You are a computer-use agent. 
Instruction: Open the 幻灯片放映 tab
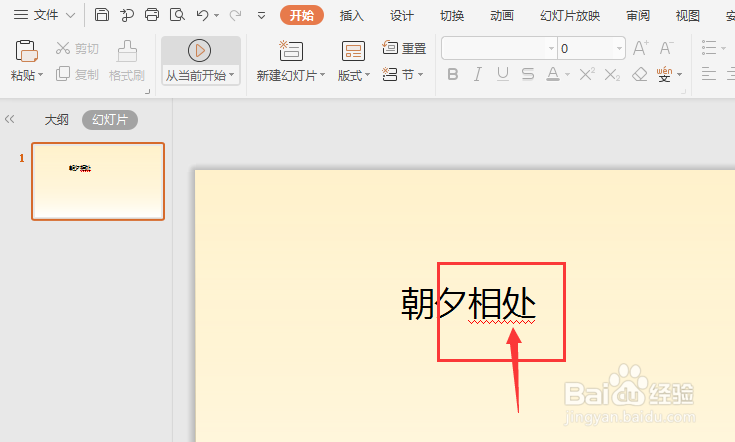(x=570, y=15)
